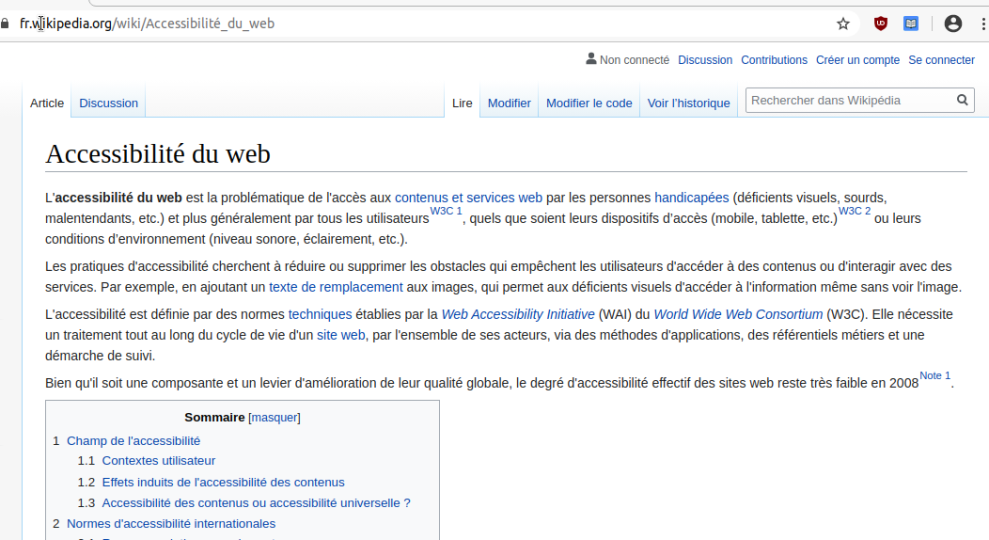Open the World Wide Web Consortium link
Viewport: 989px width, 540px height.
(738, 314)
